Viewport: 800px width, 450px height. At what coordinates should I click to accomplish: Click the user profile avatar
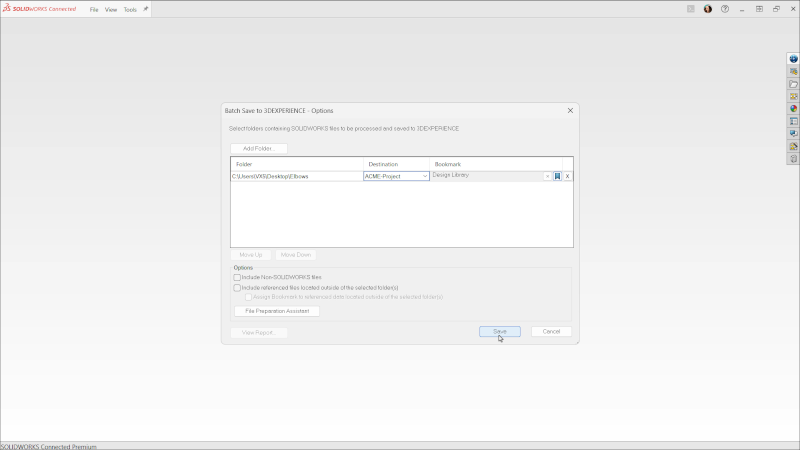[708, 9]
